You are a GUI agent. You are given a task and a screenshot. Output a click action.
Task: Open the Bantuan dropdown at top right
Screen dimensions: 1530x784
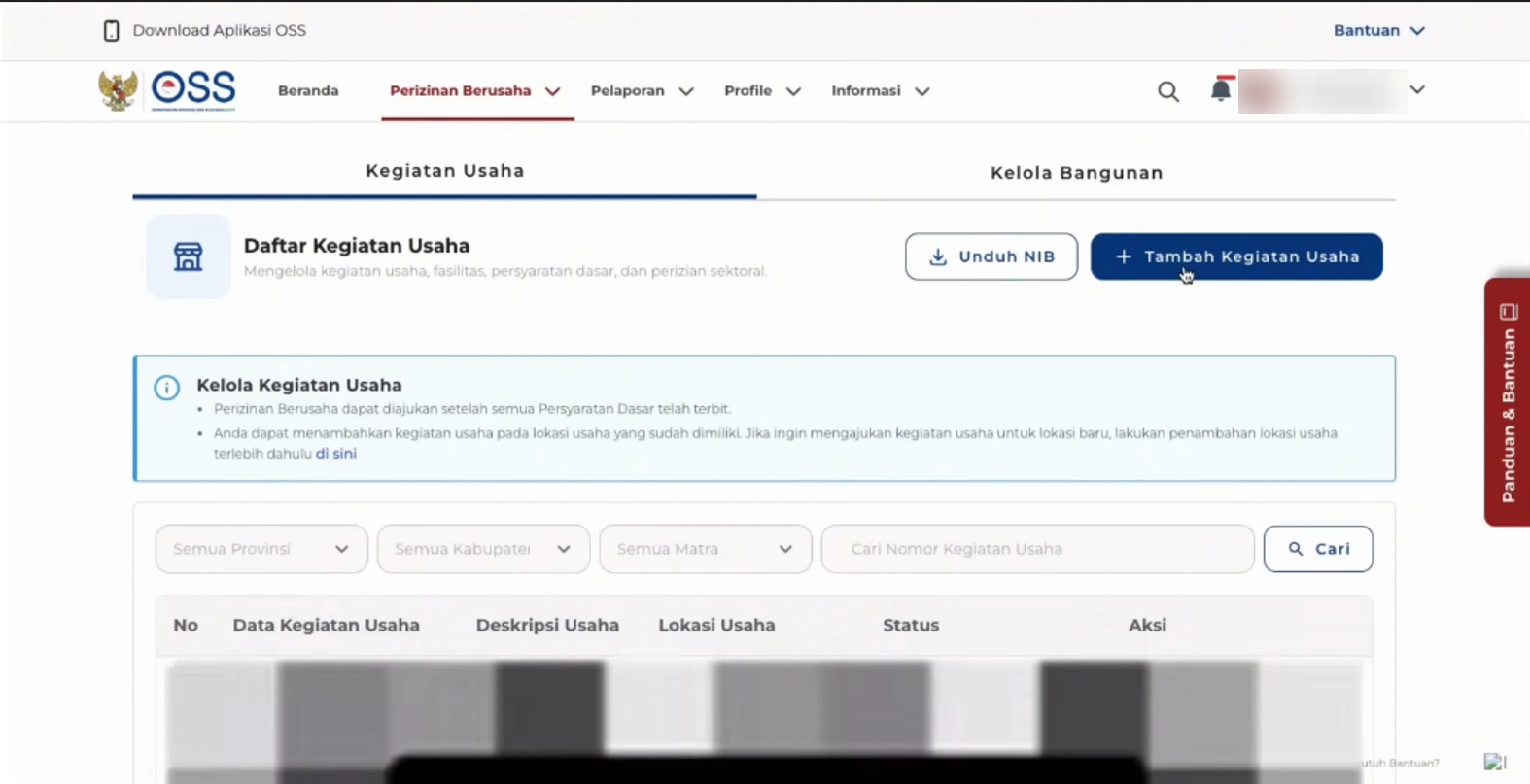(1377, 31)
